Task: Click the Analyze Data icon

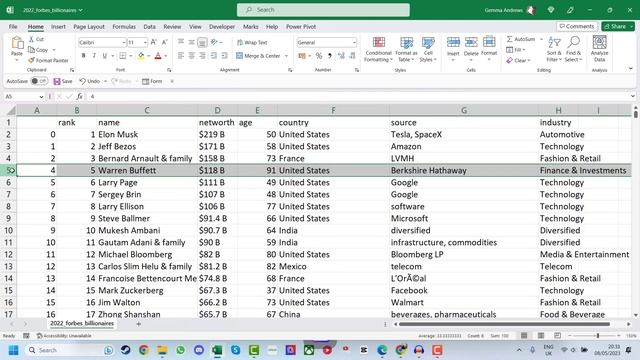Action: click(599, 42)
